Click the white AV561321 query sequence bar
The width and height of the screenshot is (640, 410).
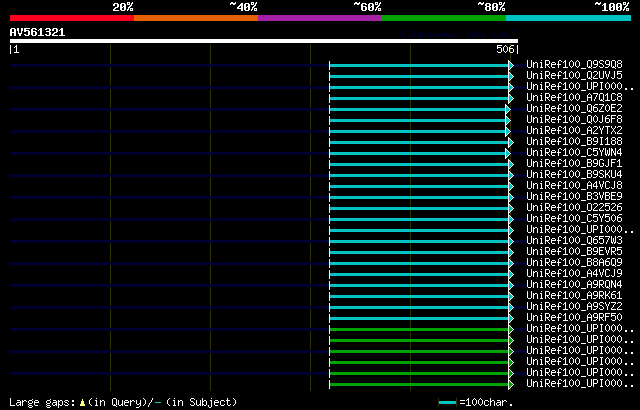264,41
